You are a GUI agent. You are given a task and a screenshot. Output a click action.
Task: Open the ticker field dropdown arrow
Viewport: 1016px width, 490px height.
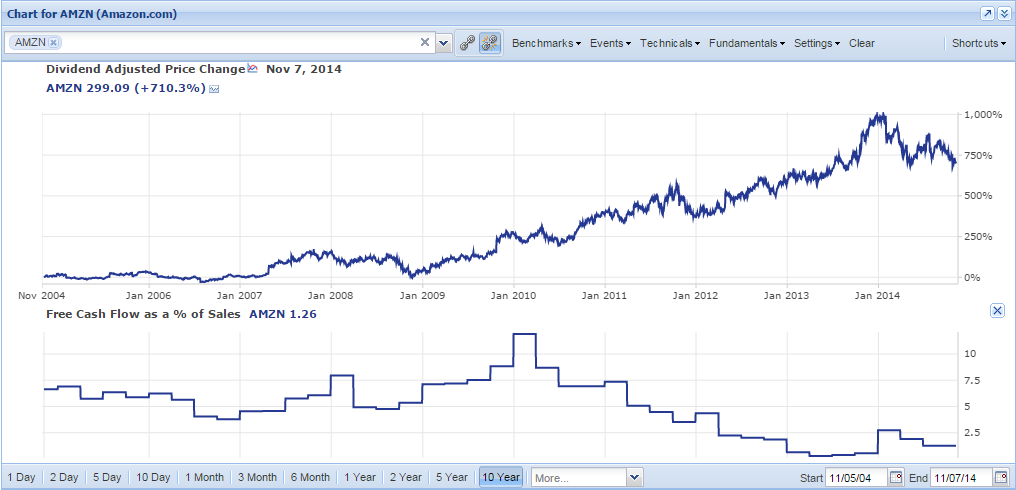(443, 43)
